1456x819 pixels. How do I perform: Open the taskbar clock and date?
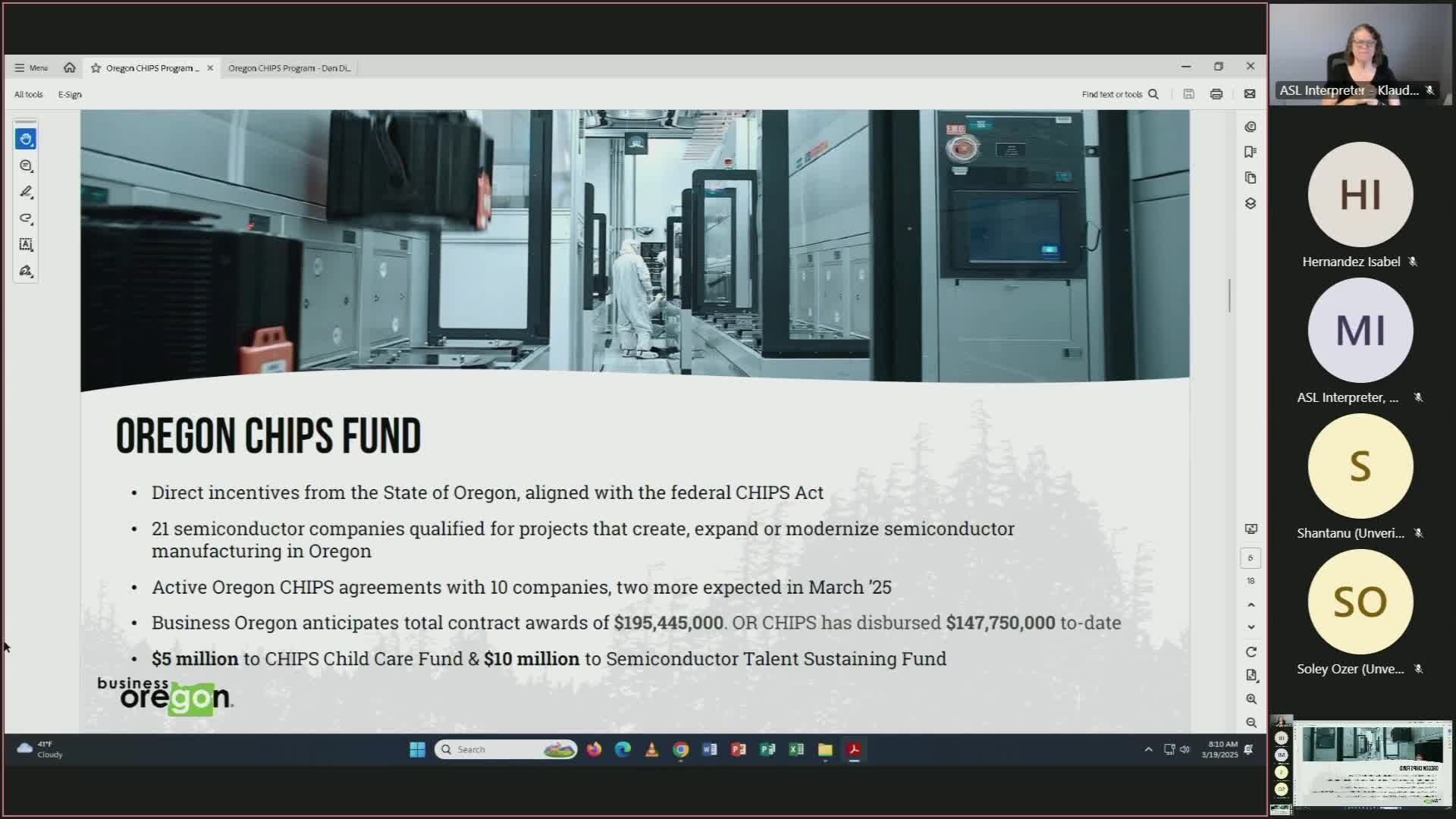pyautogui.click(x=1219, y=749)
